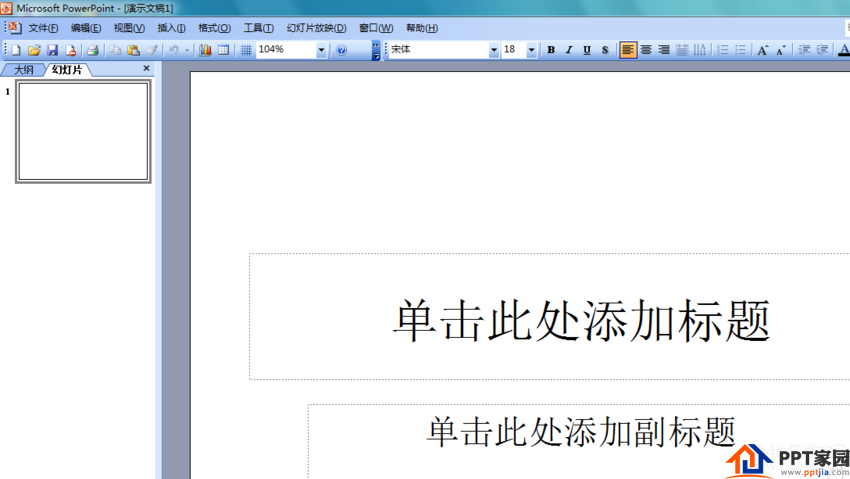
Task: Click the 104% zoom field
Action: [286, 50]
